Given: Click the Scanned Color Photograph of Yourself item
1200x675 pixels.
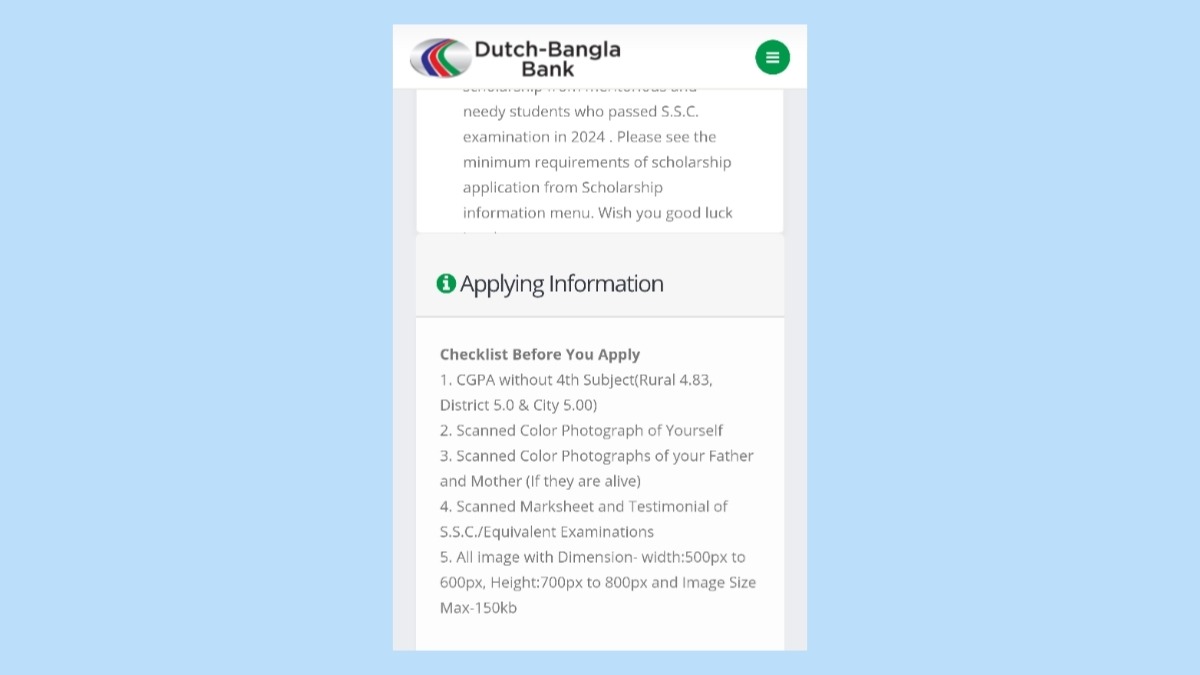Looking at the screenshot, I should (581, 430).
